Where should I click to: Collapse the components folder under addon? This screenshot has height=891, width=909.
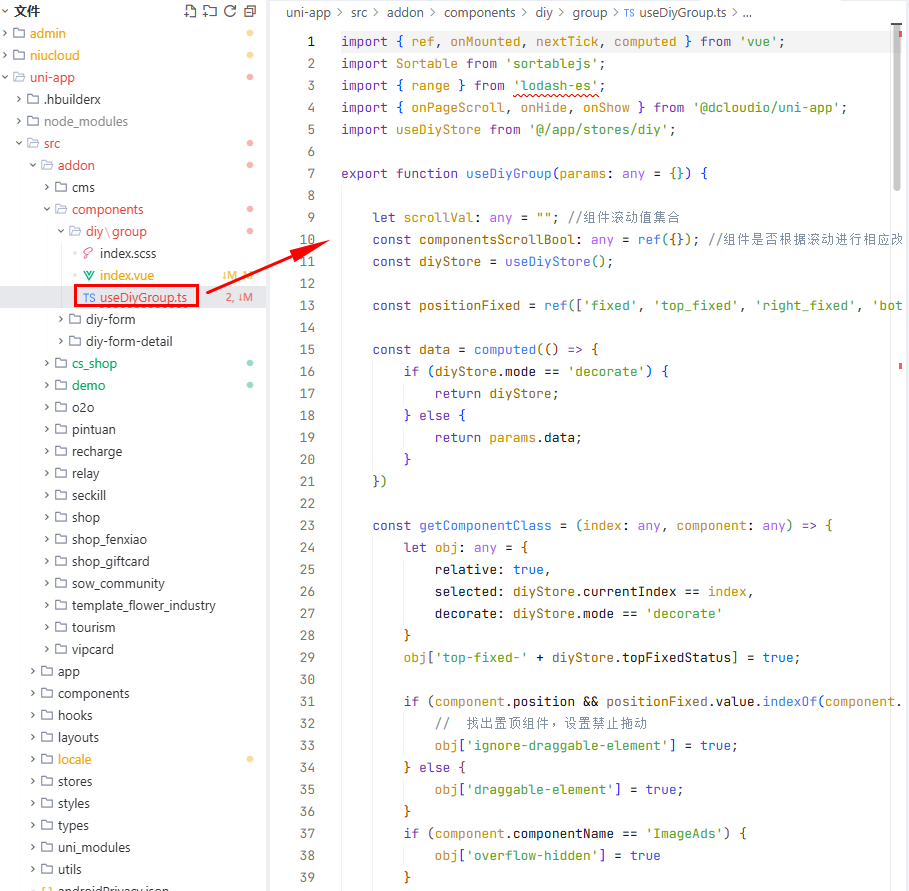[107, 209]
